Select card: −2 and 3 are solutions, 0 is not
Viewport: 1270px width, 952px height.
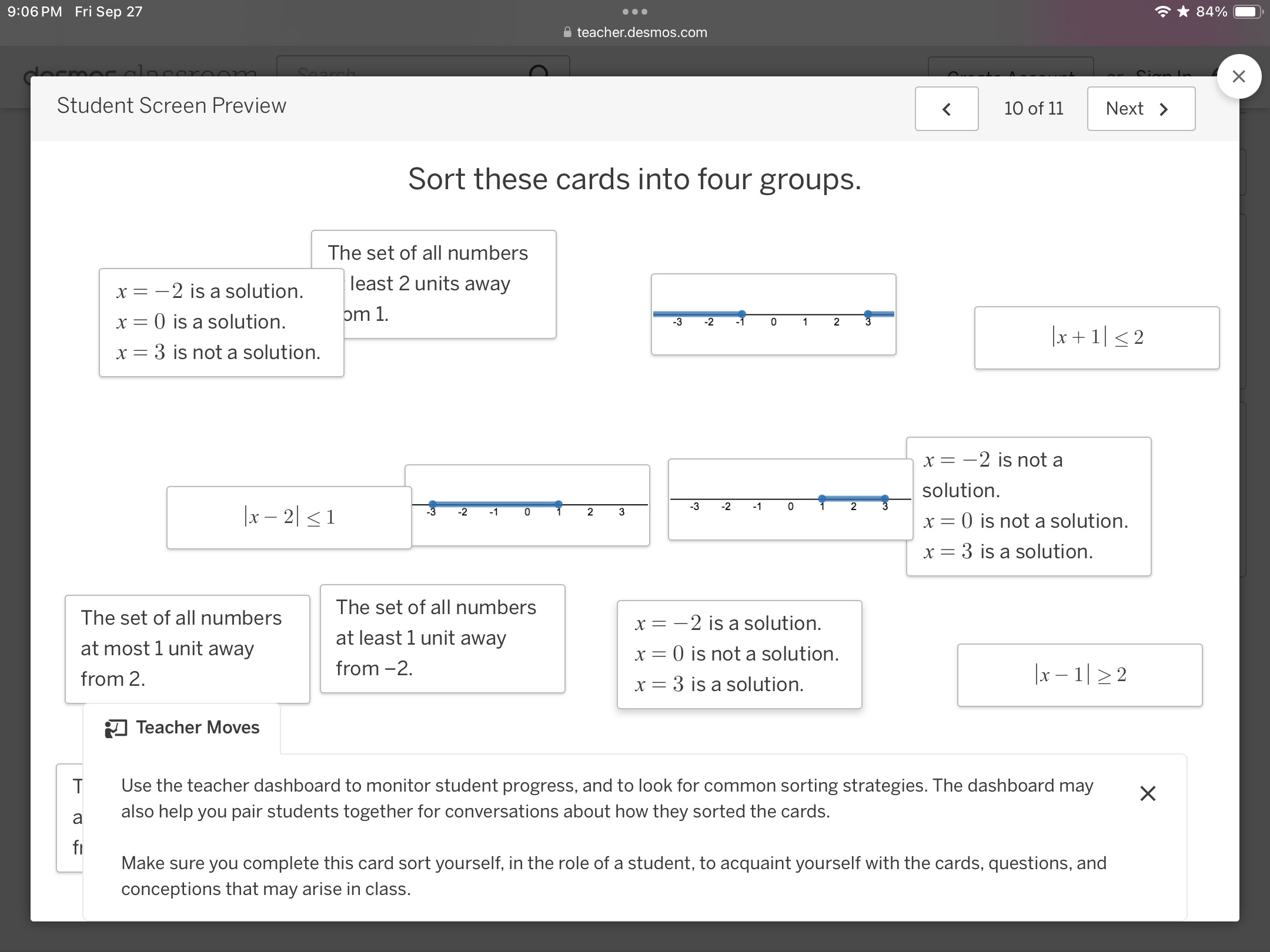[x=739, y=654]
